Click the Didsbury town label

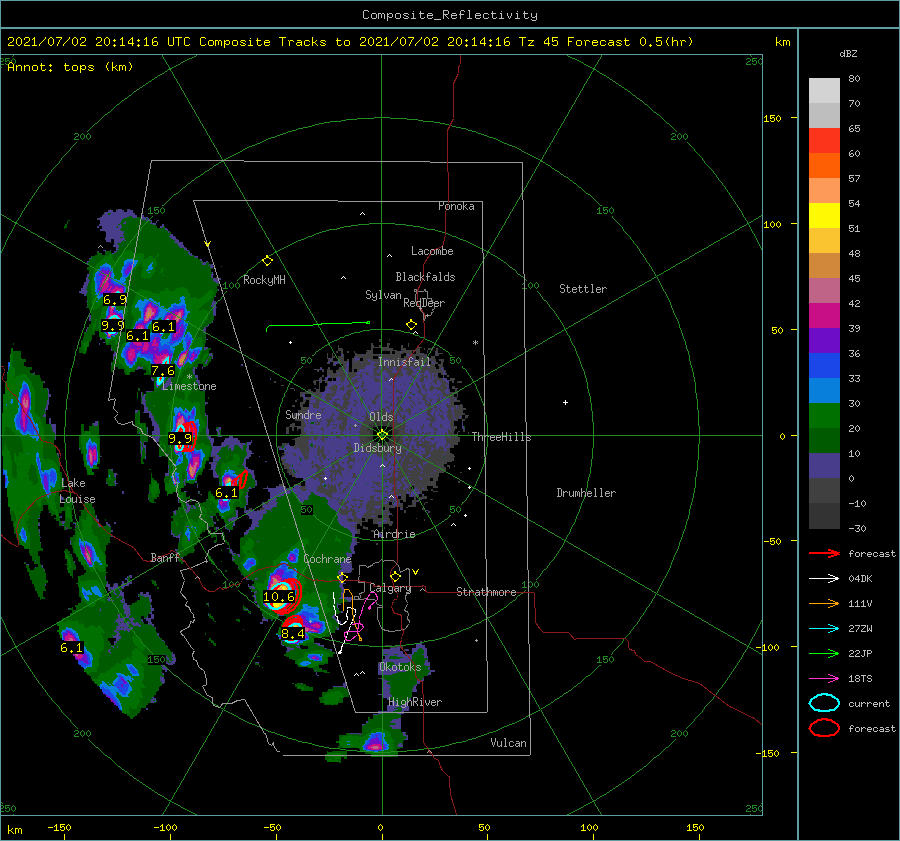pos(377,448)
